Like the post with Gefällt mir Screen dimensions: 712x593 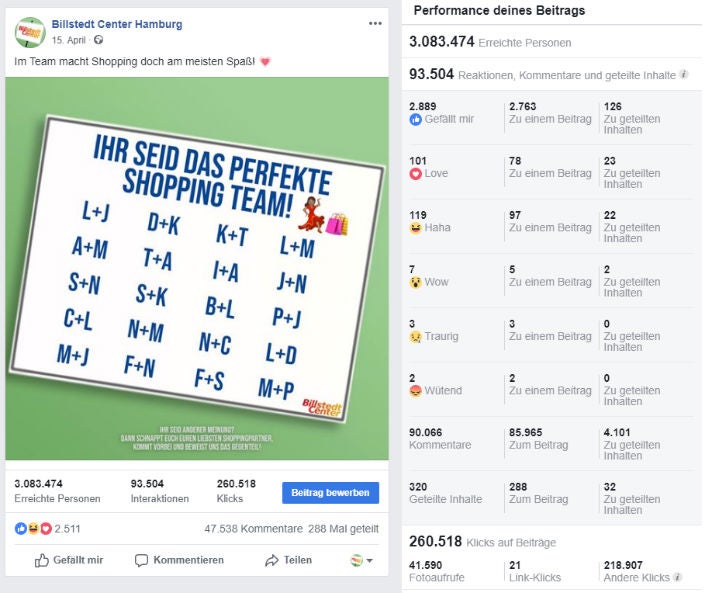(x=69, y=560)
